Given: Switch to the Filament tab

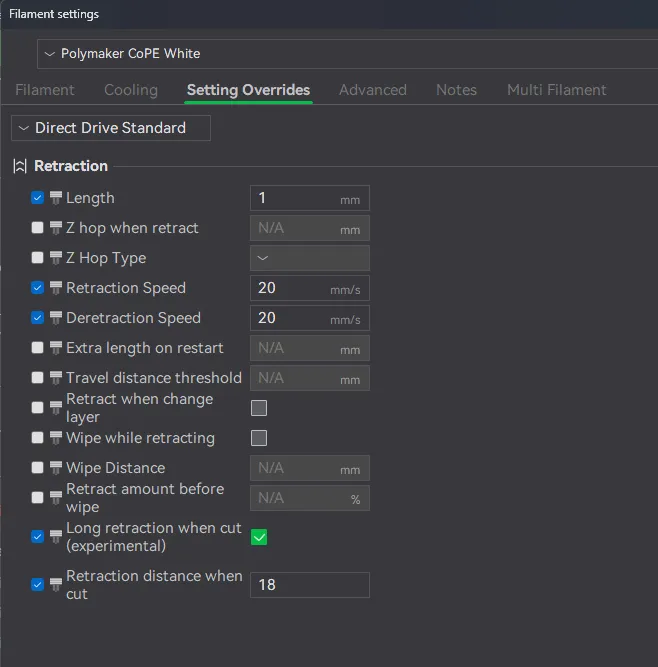Looking at the screenshot, I should tap(45, 90).
